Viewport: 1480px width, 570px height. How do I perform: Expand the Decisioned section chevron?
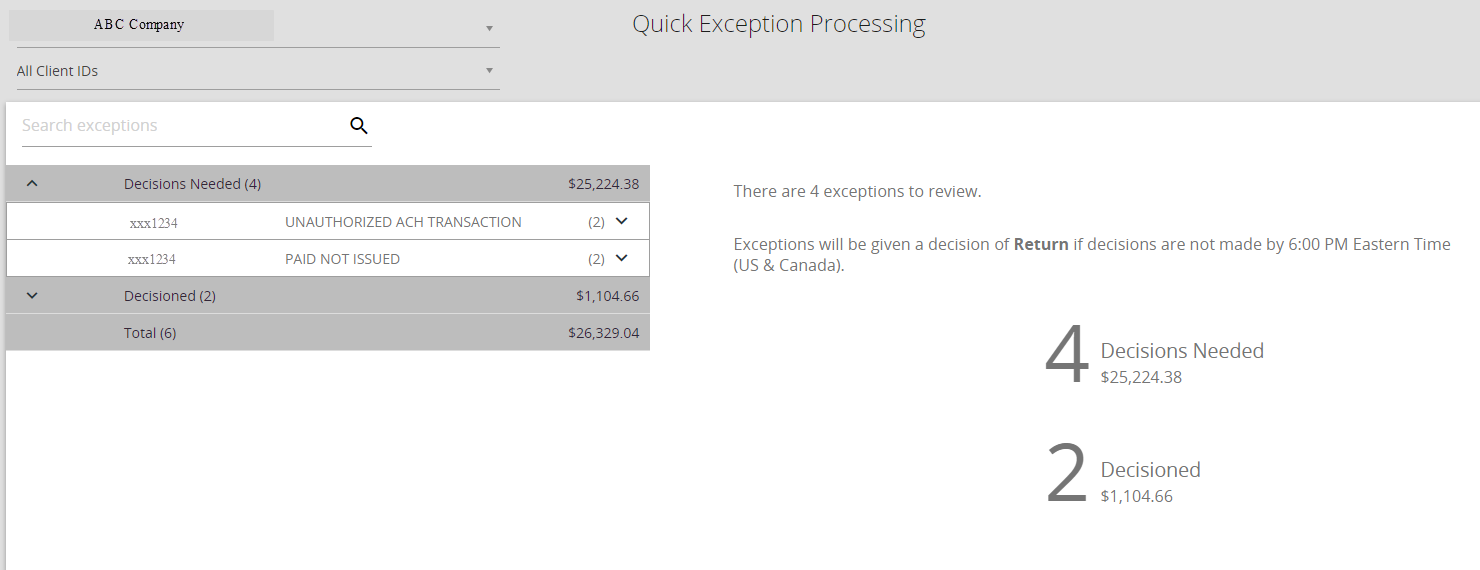(x=32, y=296)
